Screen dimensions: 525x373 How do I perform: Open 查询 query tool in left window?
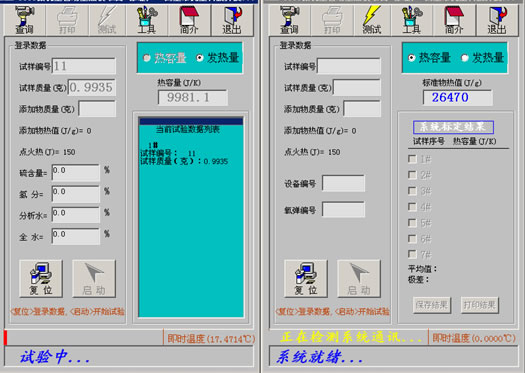point(24,20)
